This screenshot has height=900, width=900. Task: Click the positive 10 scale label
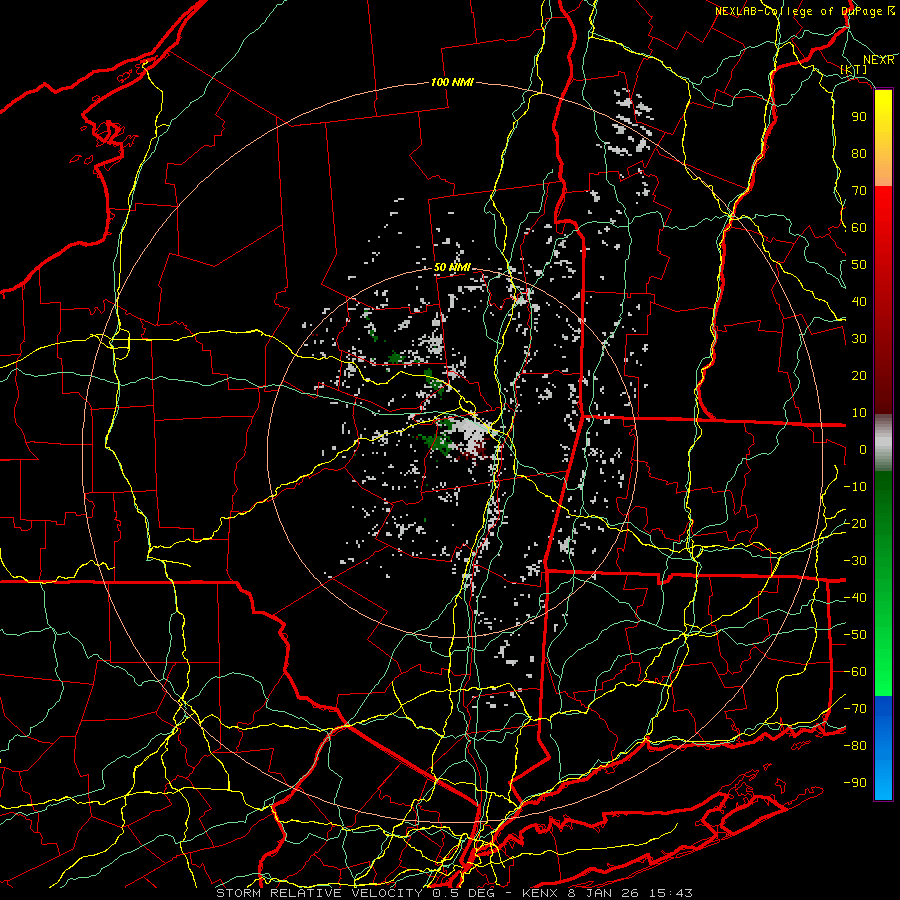(x=859, y=413)
